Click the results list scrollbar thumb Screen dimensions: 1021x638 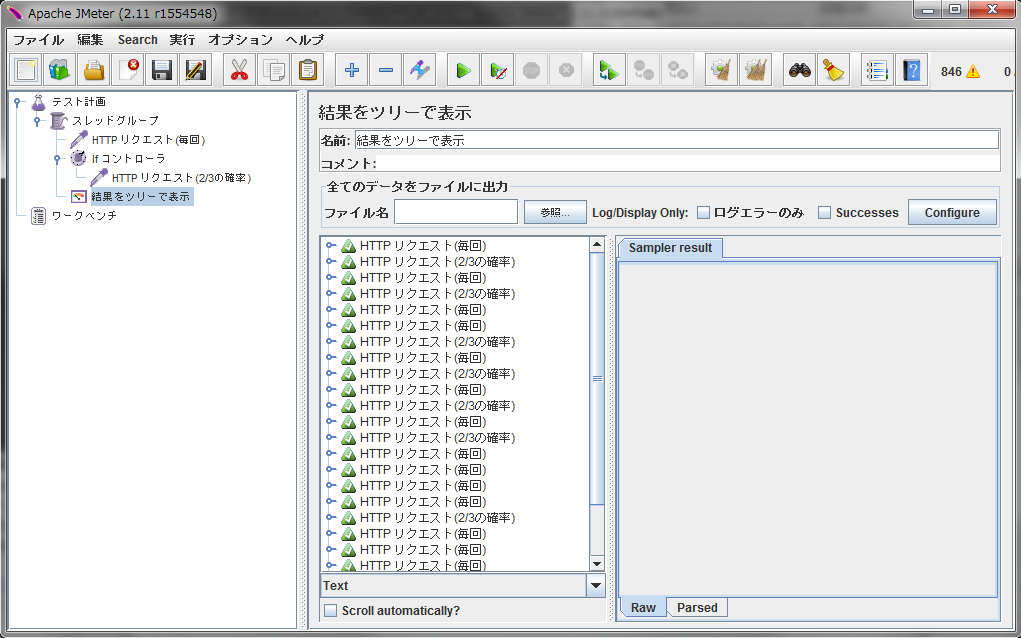pos(596,378)
